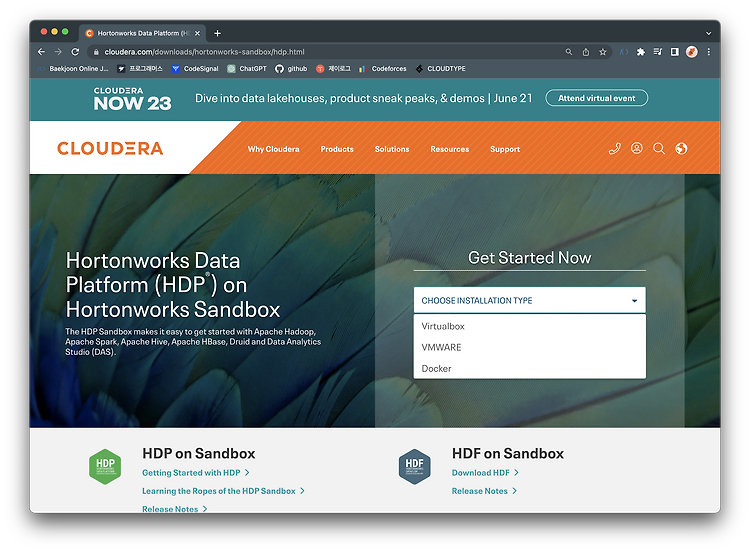
Task: Open the Products menu
Action: [x=337, y=149]
